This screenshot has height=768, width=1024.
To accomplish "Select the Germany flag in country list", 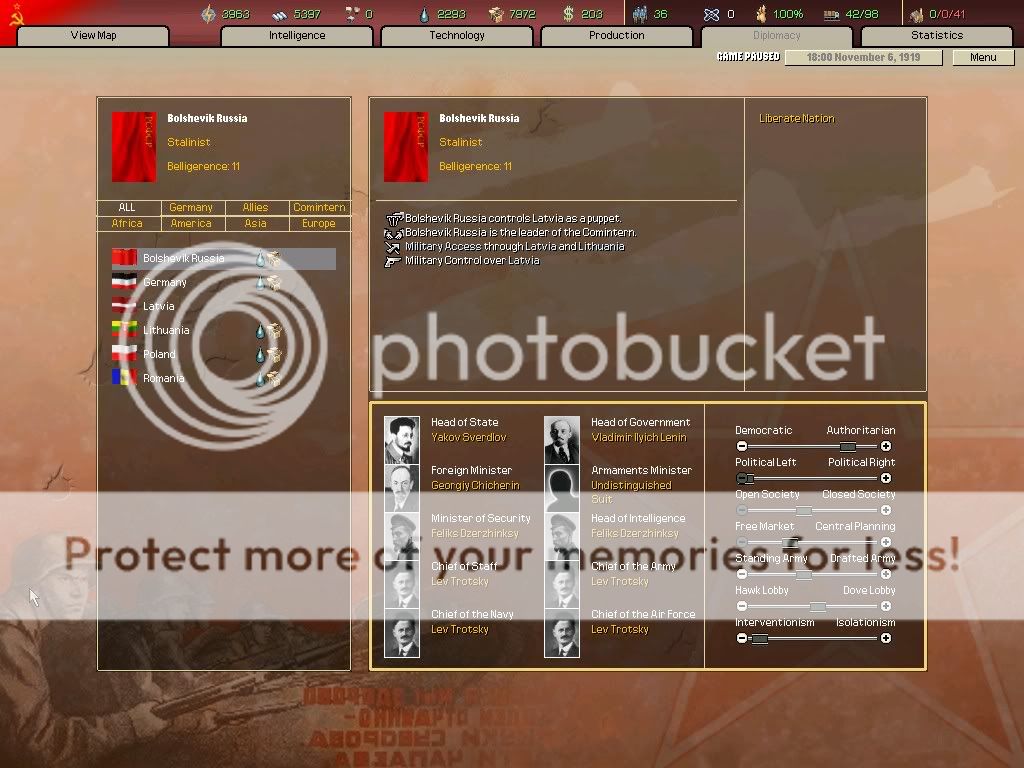I will (x=124, y=282).
